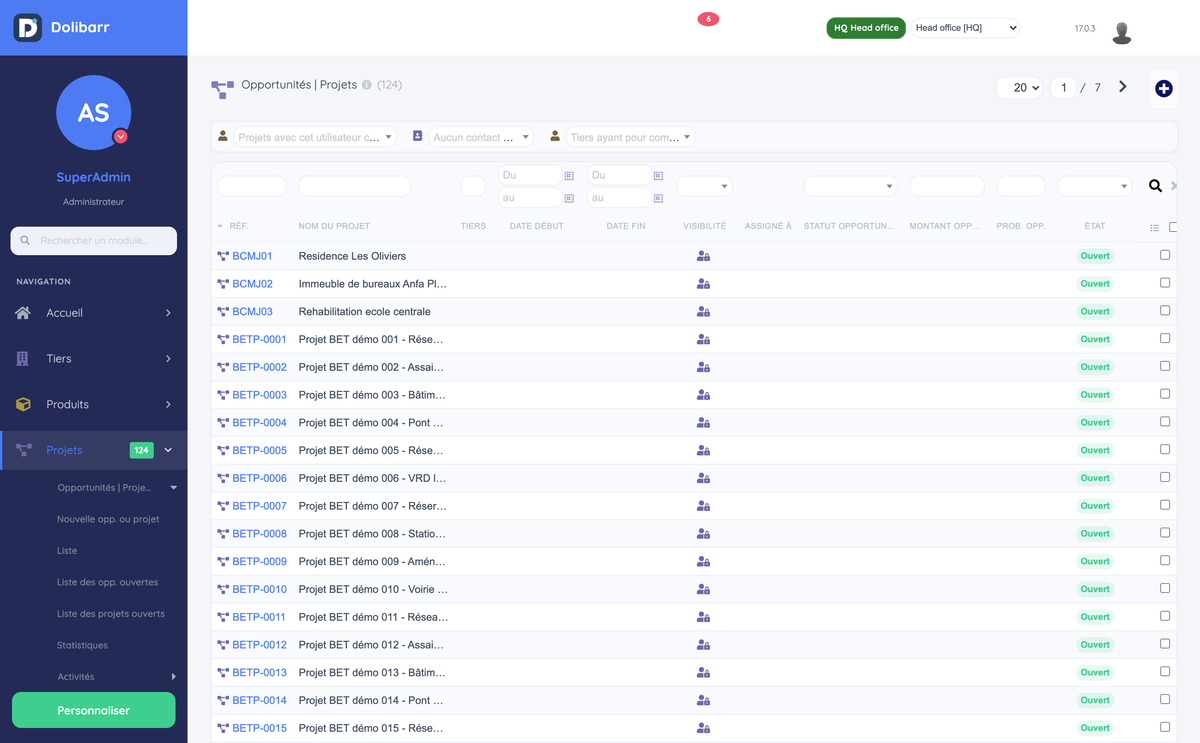1200x743 pixels.
Task: Open rows-per-page dropdown showing 20
Action: pyautogui.click(x=1021, y=88)
